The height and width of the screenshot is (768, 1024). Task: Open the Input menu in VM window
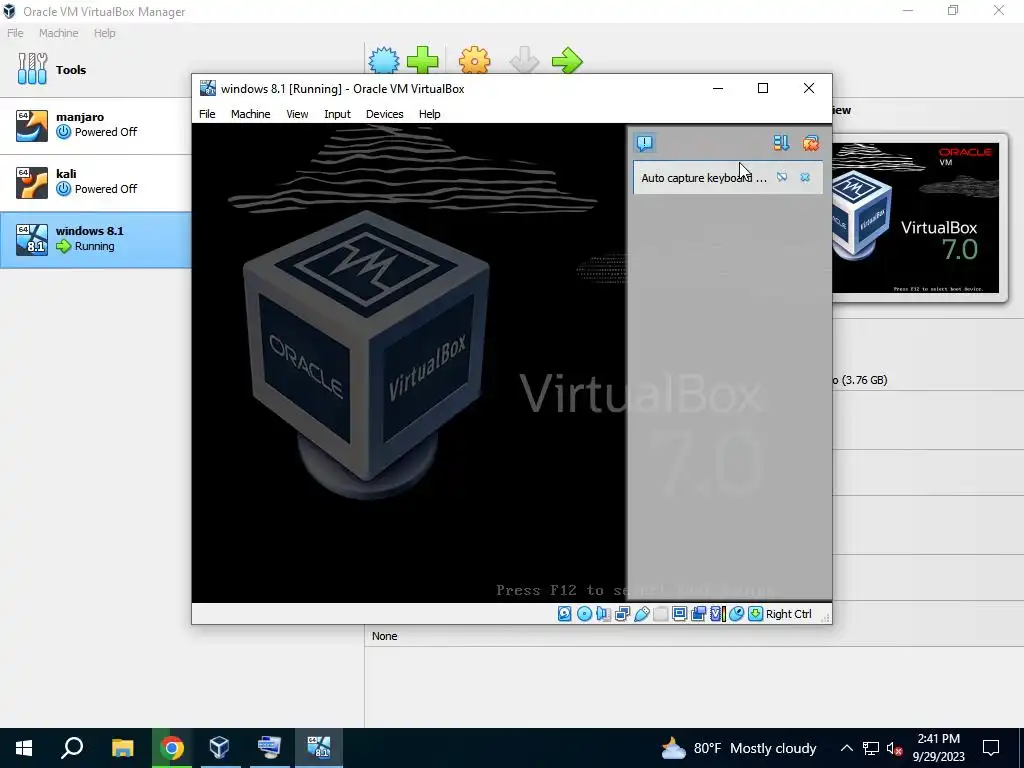[x=337, y=114]
